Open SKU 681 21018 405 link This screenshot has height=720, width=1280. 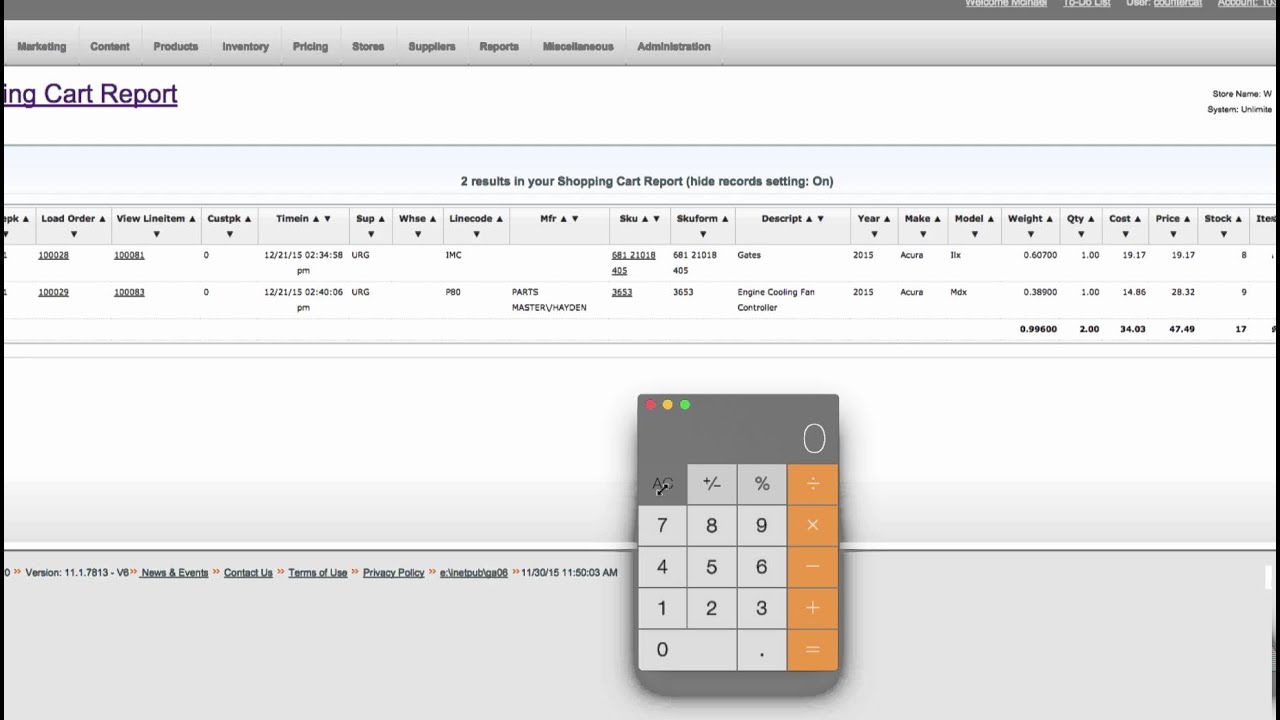coord(634,263)
